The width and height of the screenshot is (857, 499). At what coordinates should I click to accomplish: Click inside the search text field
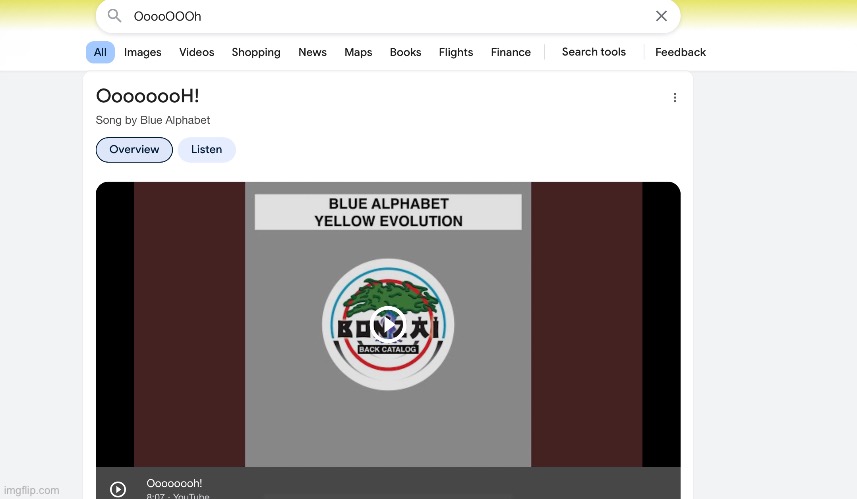point(380,16)
